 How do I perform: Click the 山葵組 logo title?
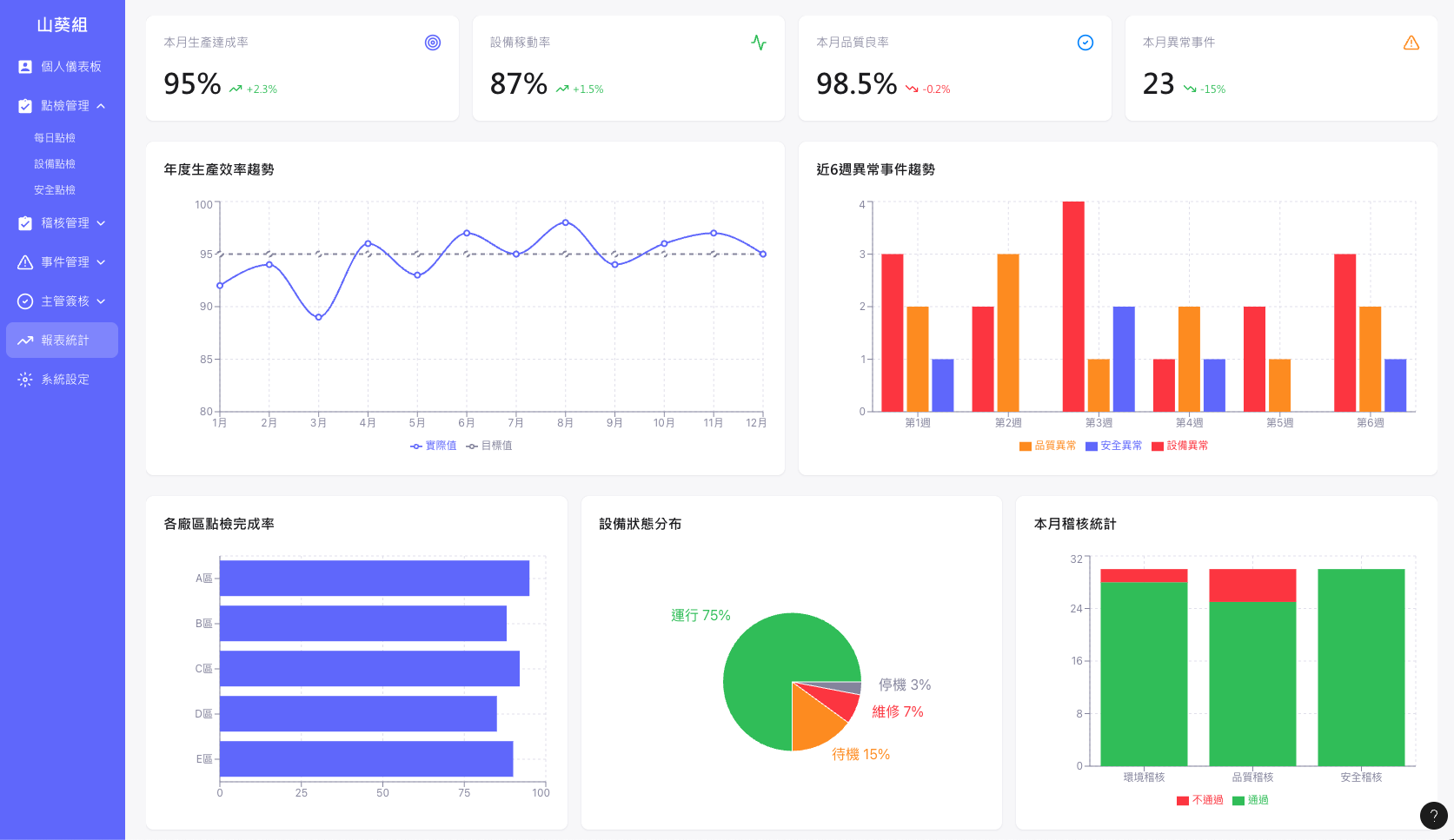(x=63, y=25)
